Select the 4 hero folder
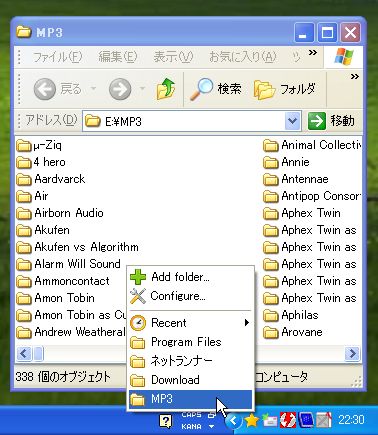This screenshot has width=378, height=435. pos(41,162)
